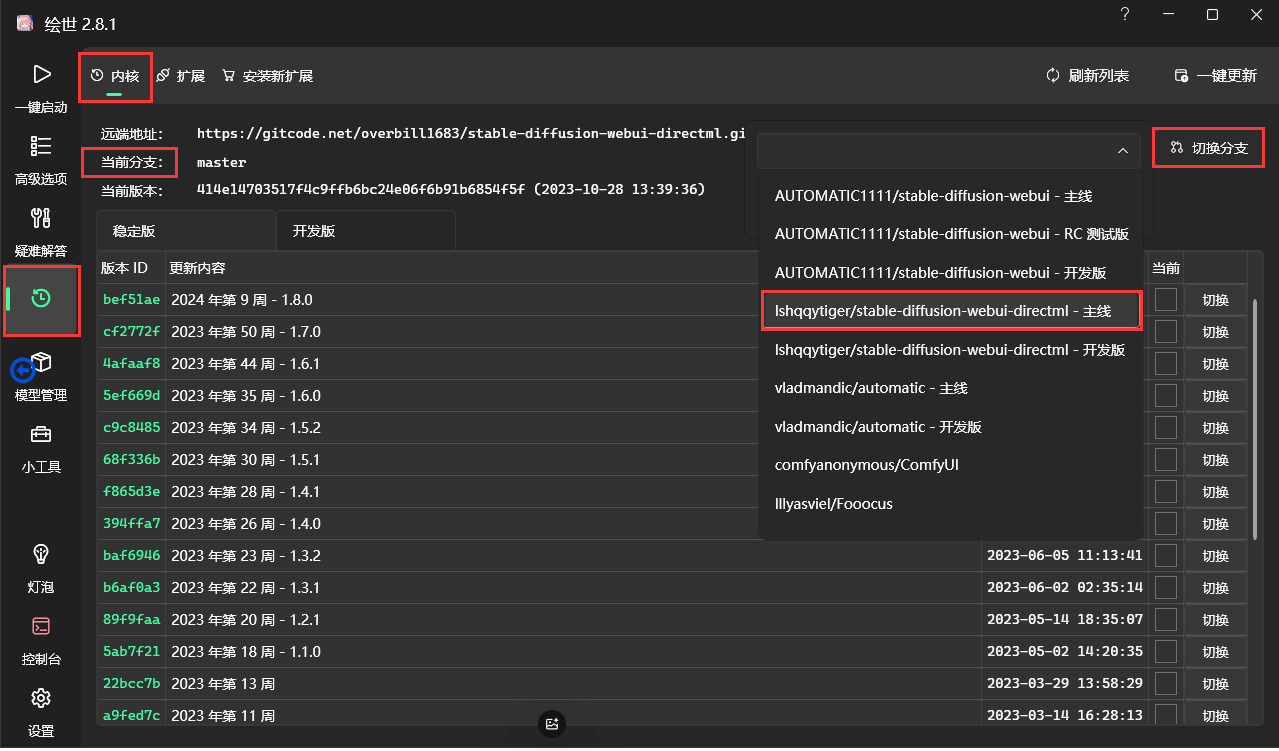The height and width of the screenshot is (751, 1279).
Task: Click the 一键启动 play icon
Action: click(41, 74)
